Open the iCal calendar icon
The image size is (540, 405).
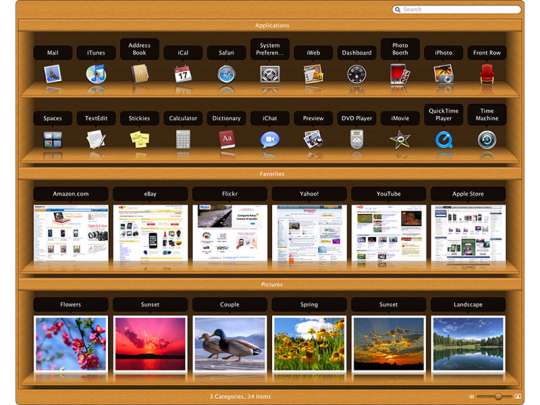point(183,74)
